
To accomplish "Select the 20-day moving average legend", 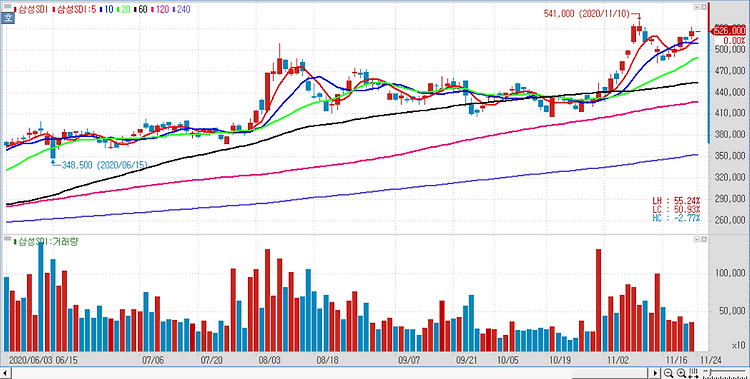I will [123, 9].
